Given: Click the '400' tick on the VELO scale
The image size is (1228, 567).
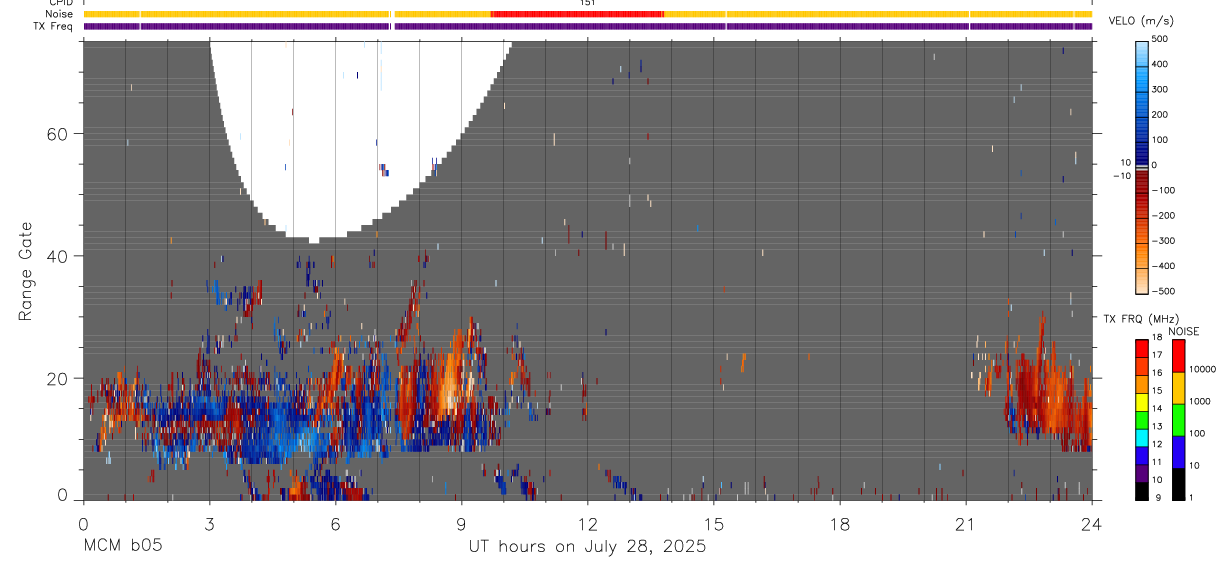Looking at the screenshot, I should pyautogui.click(x=1160, y=64).
